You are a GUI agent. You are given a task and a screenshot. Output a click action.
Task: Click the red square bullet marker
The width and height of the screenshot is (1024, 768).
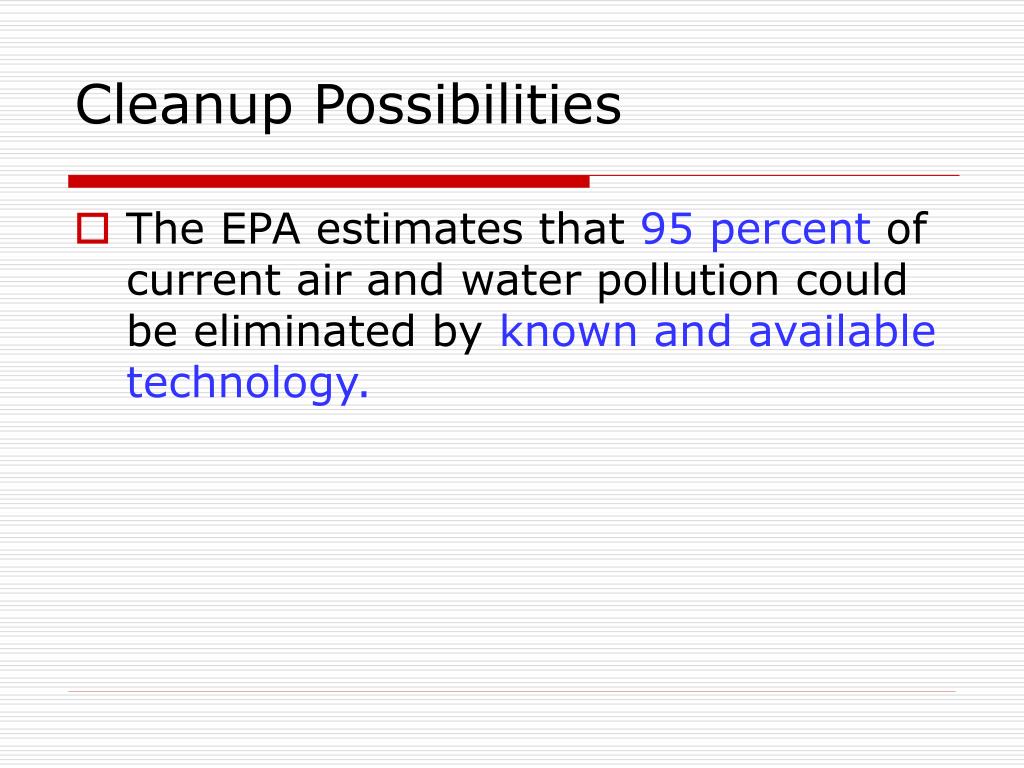(92, 229)
